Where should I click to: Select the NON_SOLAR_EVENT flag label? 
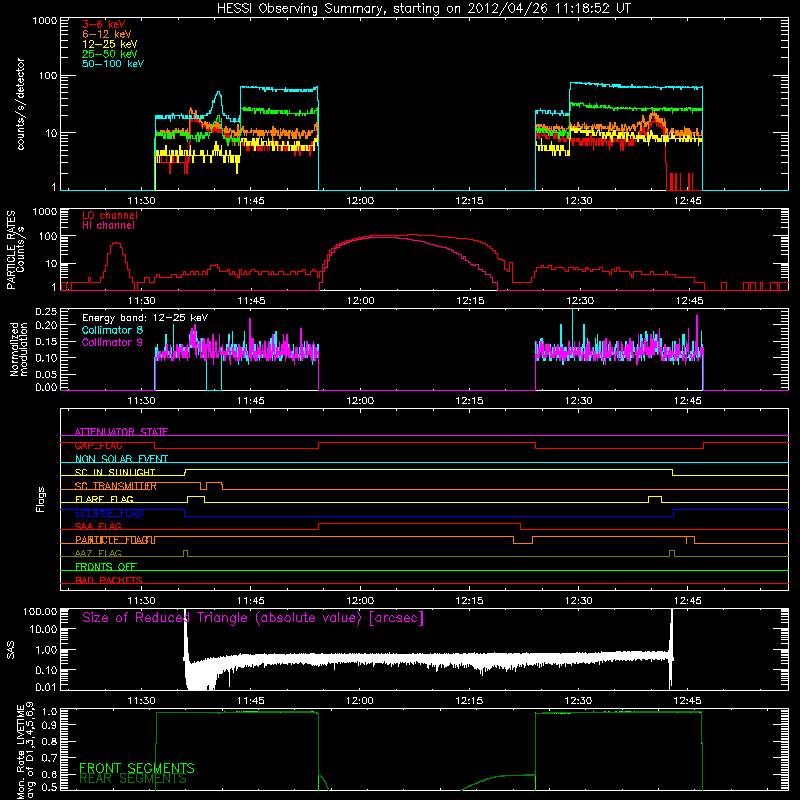click(121, 459)
